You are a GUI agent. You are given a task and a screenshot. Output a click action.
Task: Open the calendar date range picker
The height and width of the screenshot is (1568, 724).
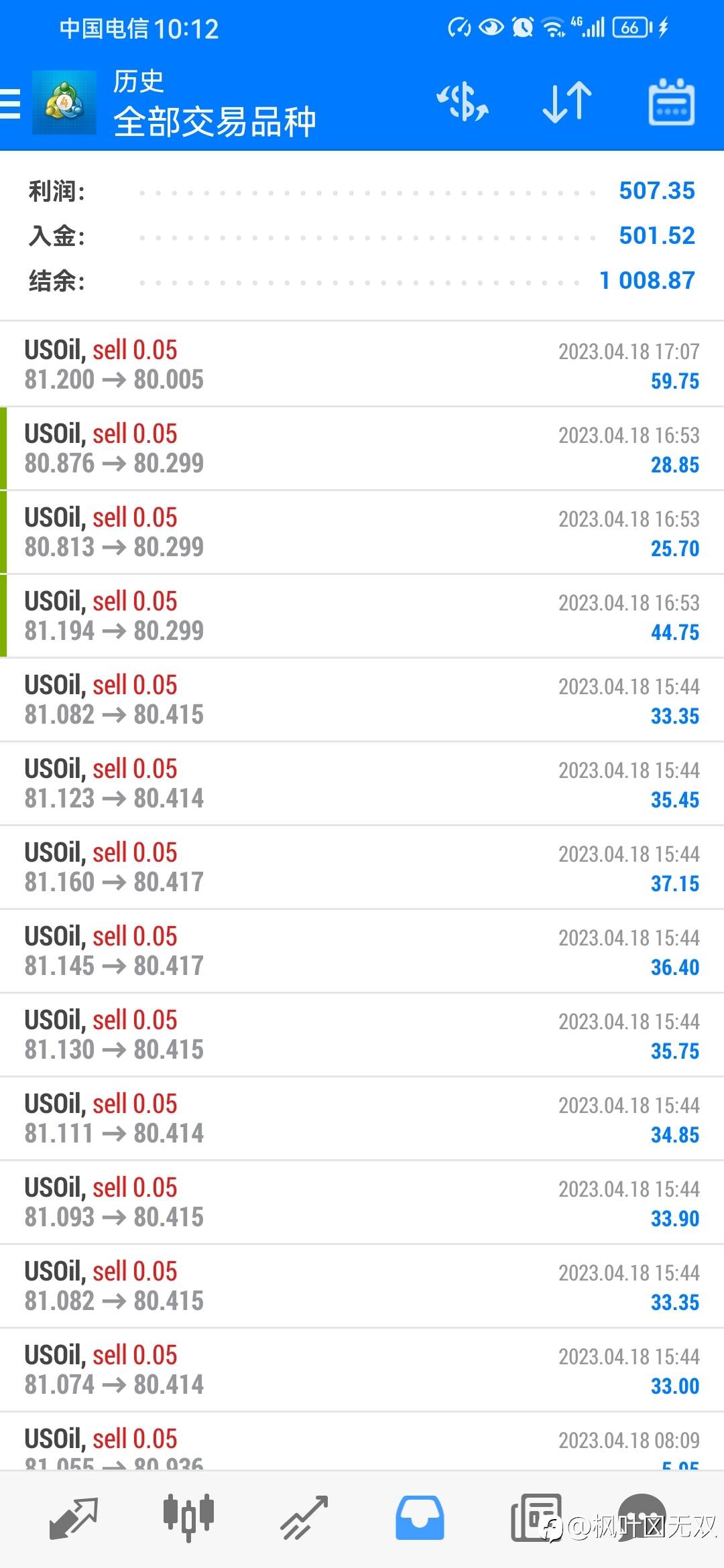pyautogui.click(x=671, y=103)
